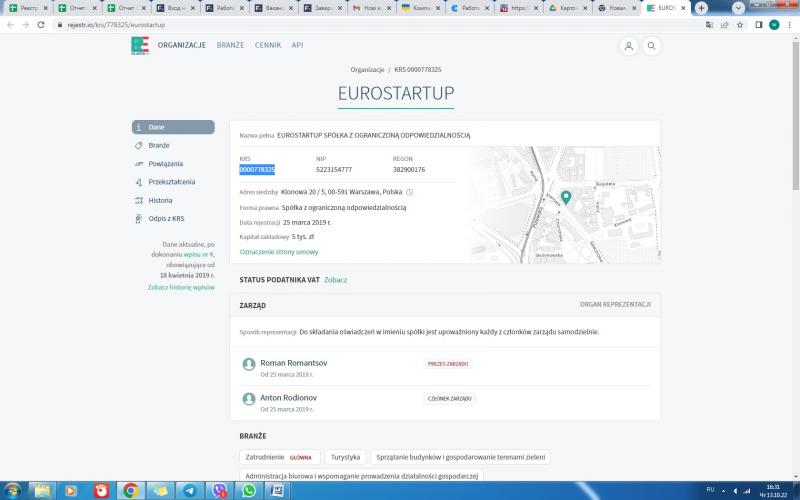The height and width of the screenshot is (500, 800).
Task: Click the wpisu nr 4 link
Action: point(199,254)
